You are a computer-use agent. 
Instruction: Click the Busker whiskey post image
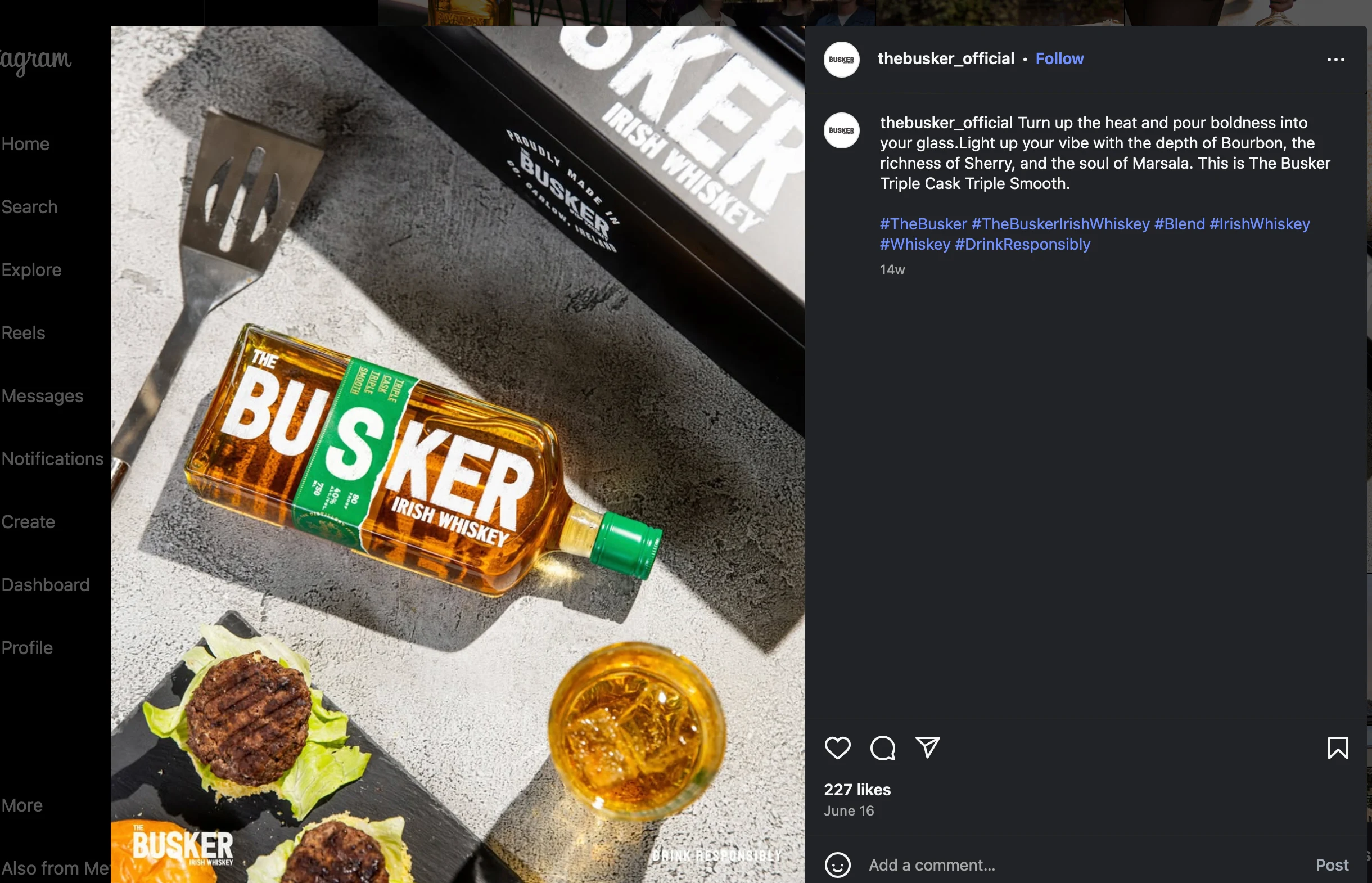[457, 453]
